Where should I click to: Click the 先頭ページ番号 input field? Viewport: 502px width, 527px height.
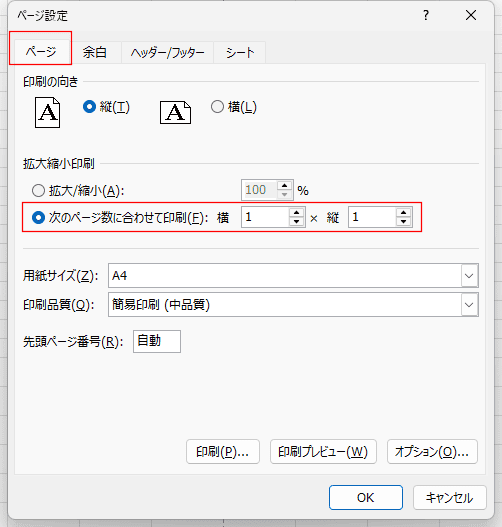(x=157, y=341)
